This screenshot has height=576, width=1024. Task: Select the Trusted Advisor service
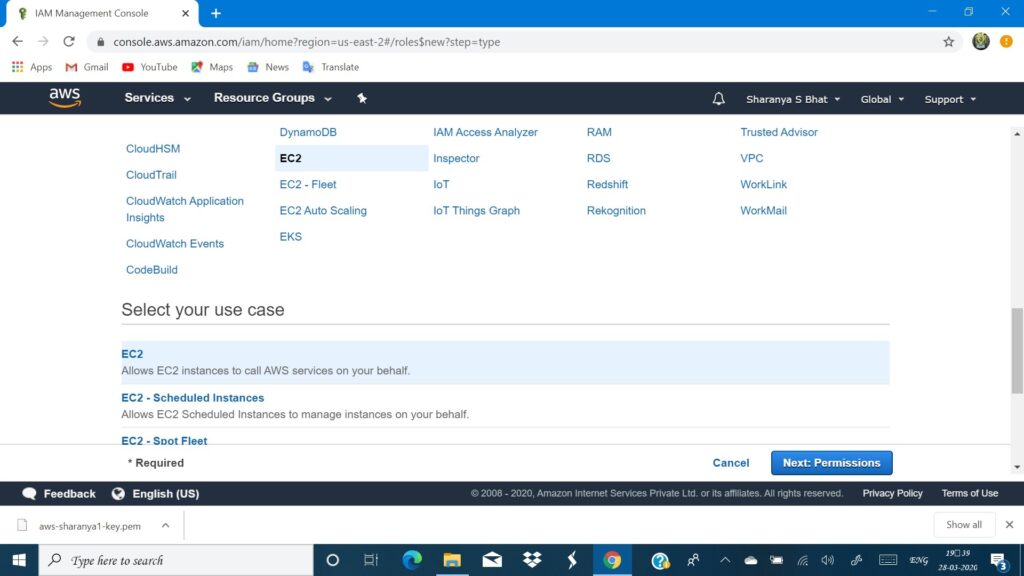point(778,132)
